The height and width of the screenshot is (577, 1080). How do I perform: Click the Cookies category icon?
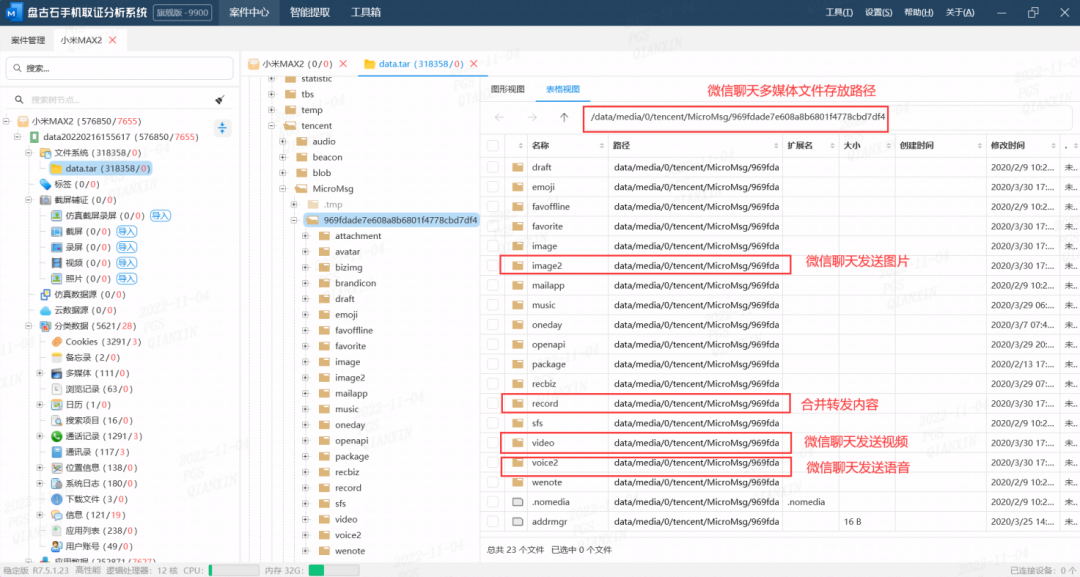(x=56, y=342)
